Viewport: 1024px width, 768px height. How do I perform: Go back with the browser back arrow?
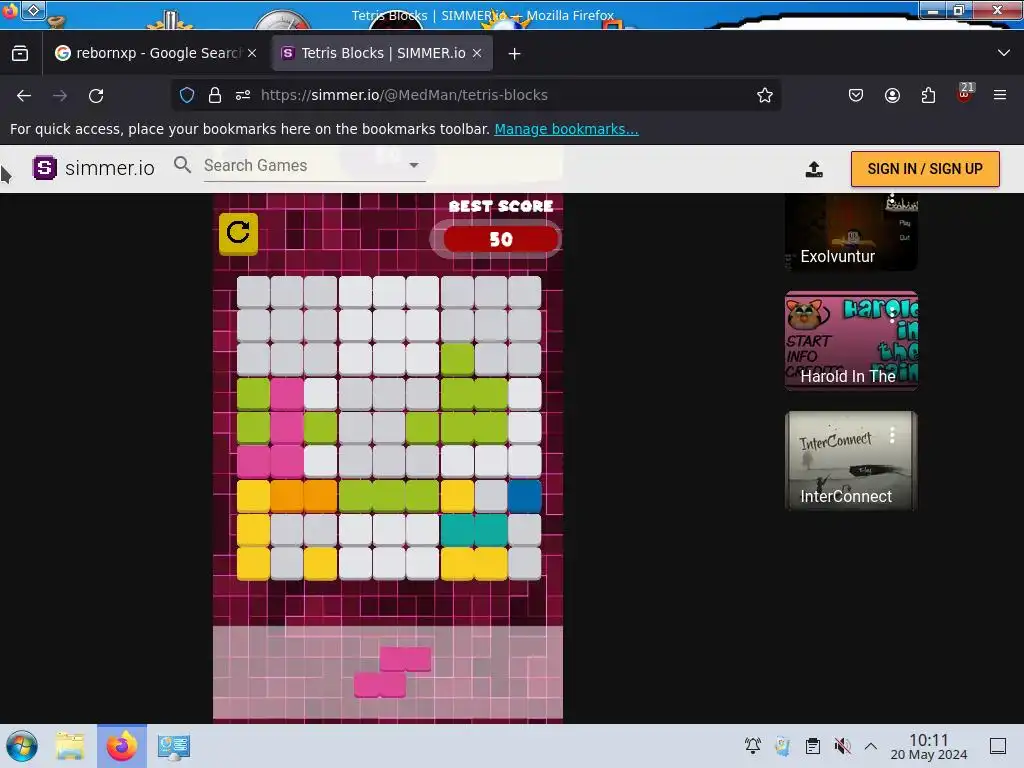24,95
